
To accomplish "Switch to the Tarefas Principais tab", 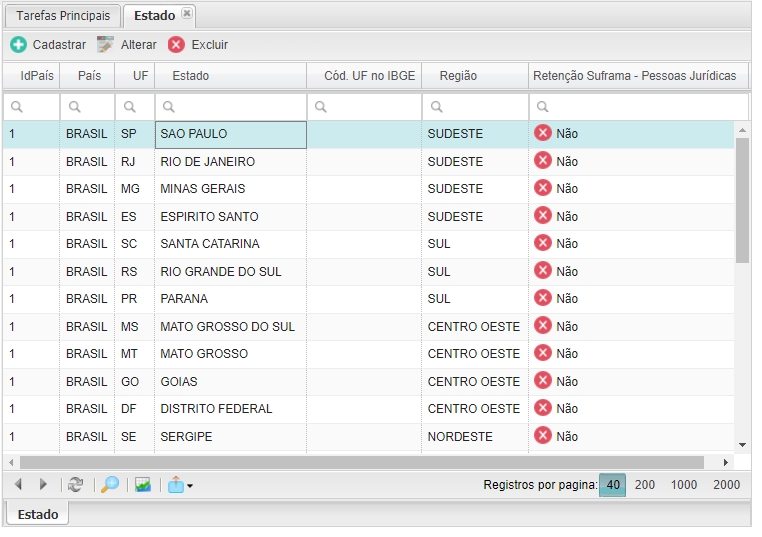I will [63, 16].
